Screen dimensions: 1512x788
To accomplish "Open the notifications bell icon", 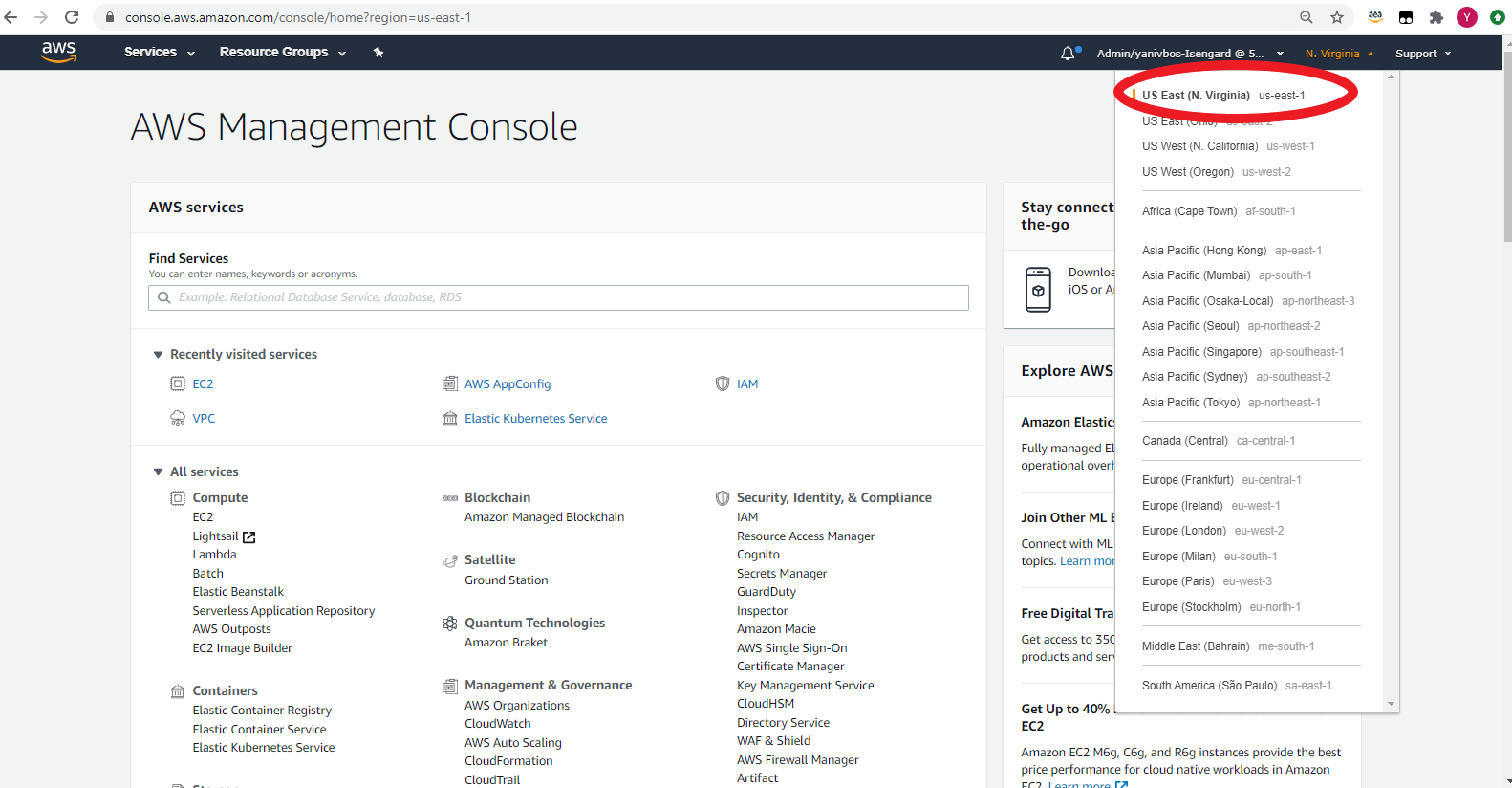I will tap(1069, 54).
